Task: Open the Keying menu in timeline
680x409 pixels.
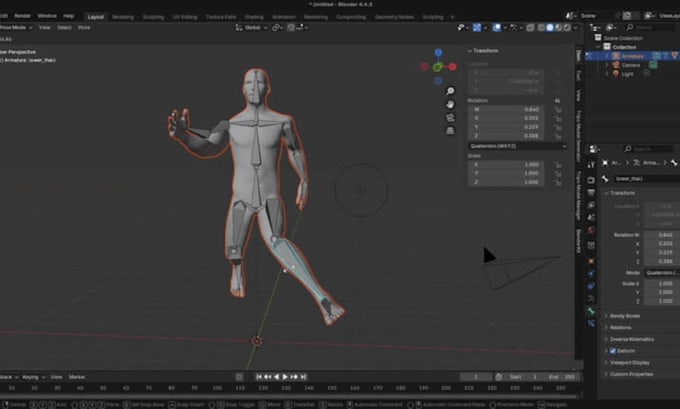Action: [x=33, y=377]
